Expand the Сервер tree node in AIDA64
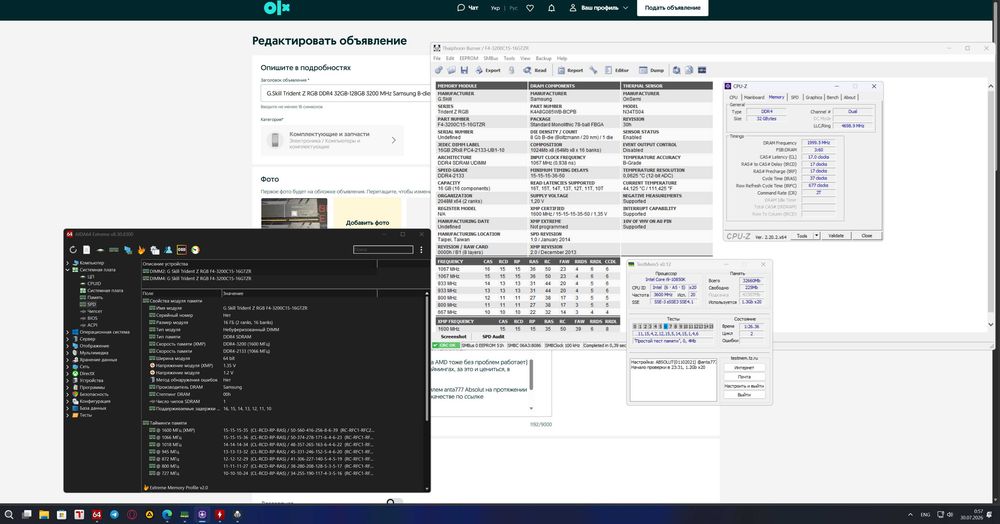Viewport: 1000px width, 524px height. 68,339
